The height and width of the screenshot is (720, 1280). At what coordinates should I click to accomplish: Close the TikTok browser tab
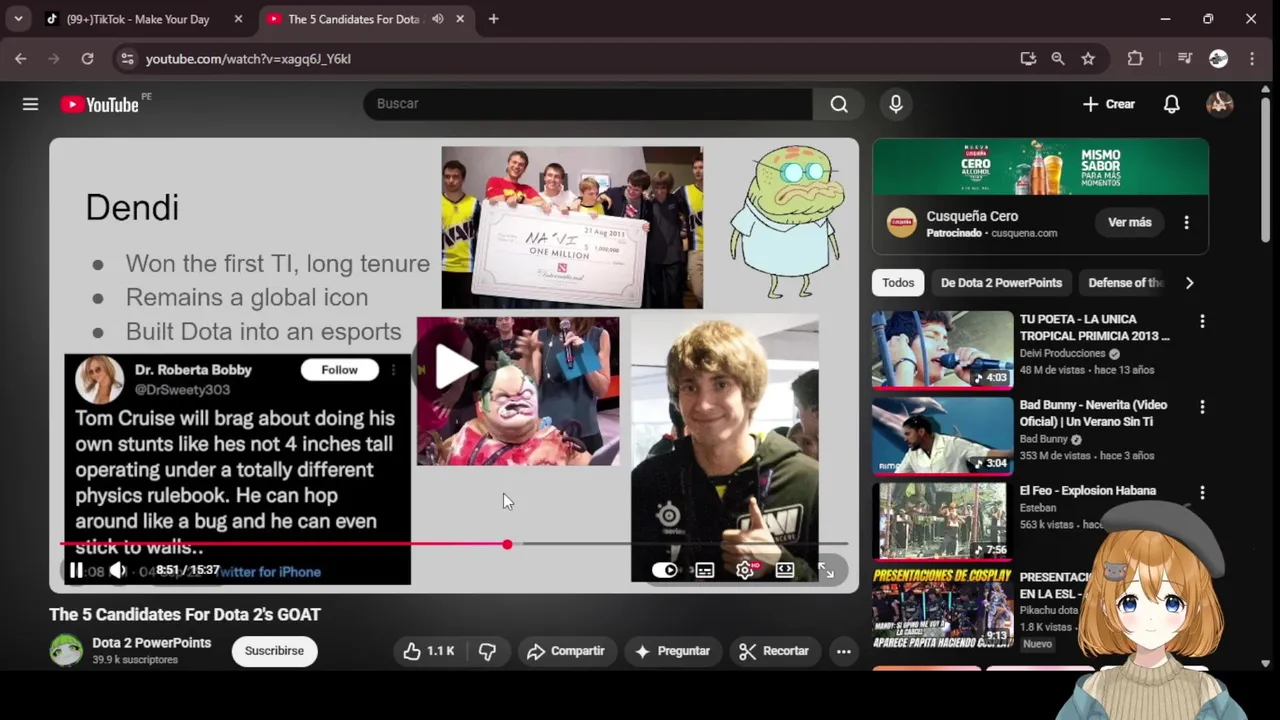(238, 19)
